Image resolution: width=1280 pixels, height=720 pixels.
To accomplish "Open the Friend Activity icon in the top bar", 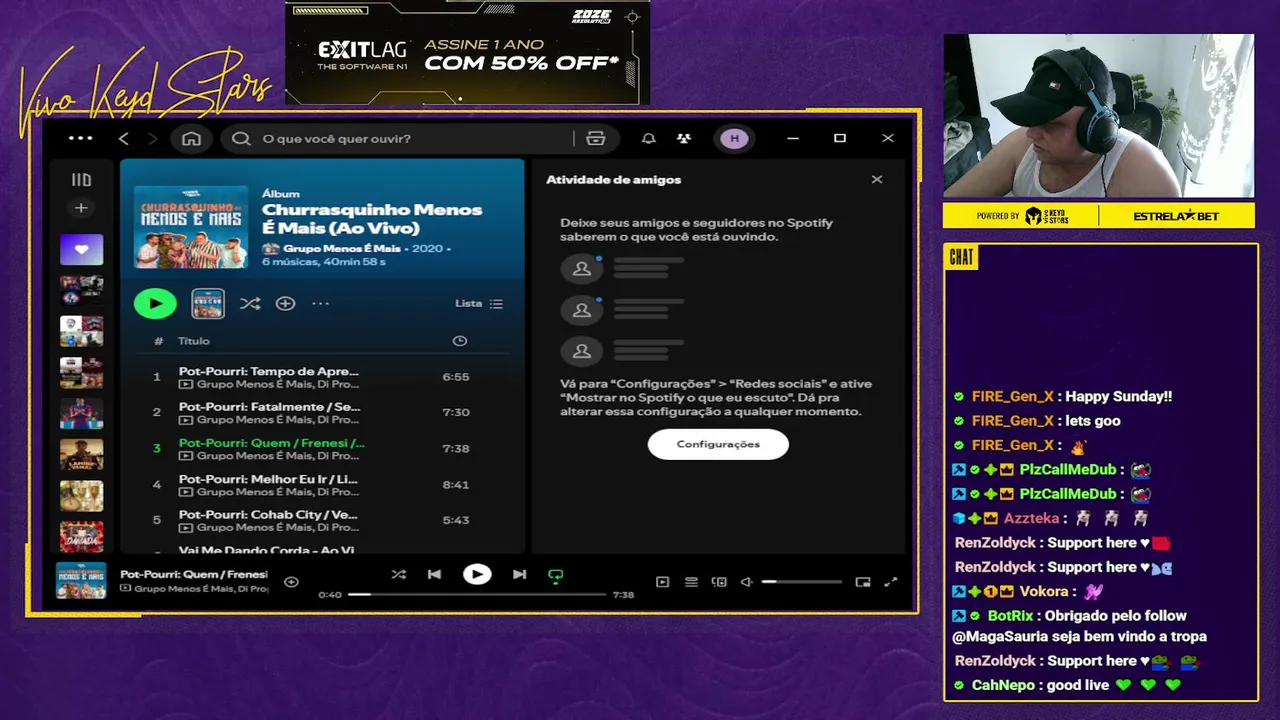I will click(x=684, y=138).
